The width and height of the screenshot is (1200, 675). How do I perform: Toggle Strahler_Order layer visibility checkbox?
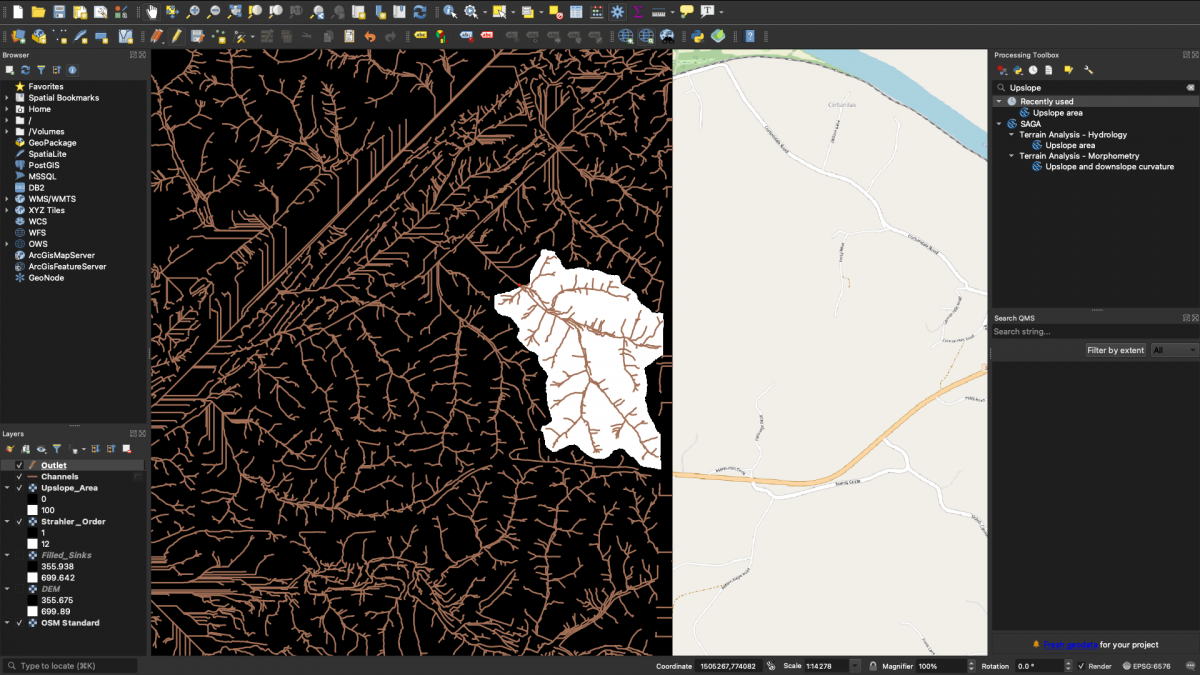pos(19,521)
